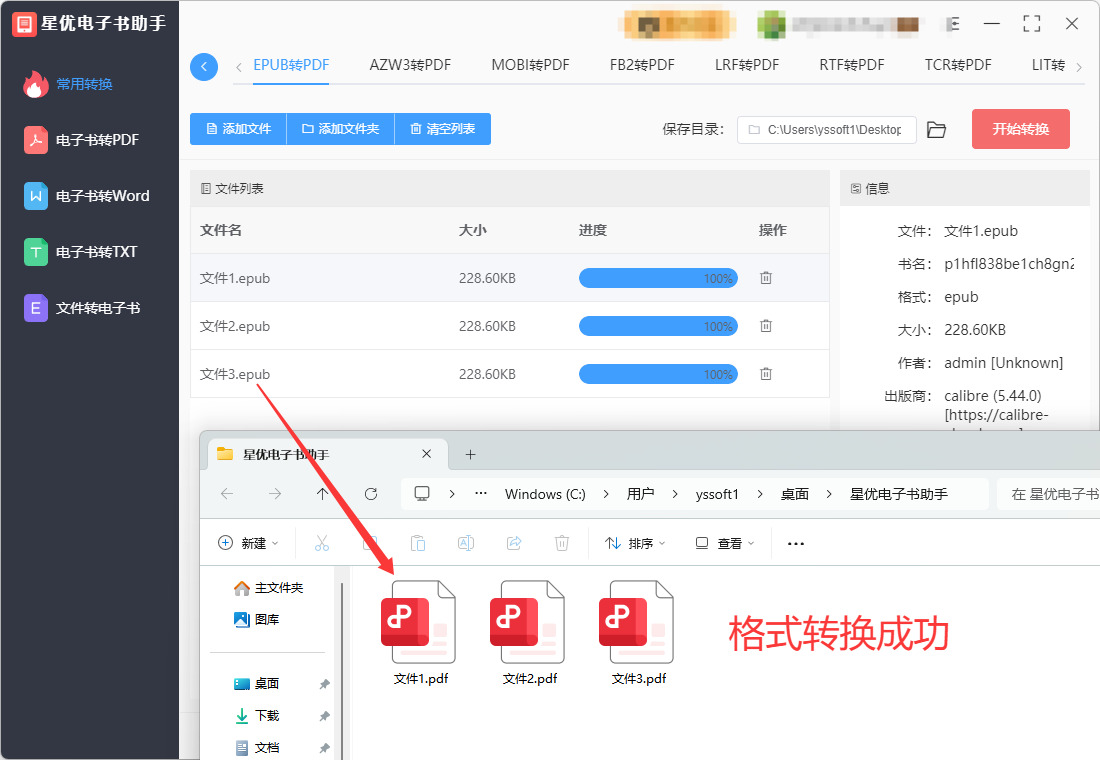Click the progress bar for 文件3.epub

[x=658, y=374]
